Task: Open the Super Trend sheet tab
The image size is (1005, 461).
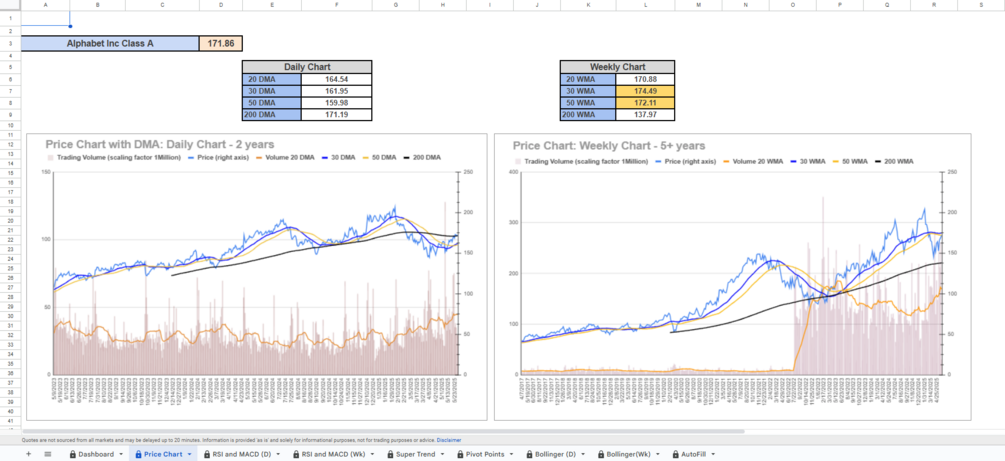Action: (415, 454)
